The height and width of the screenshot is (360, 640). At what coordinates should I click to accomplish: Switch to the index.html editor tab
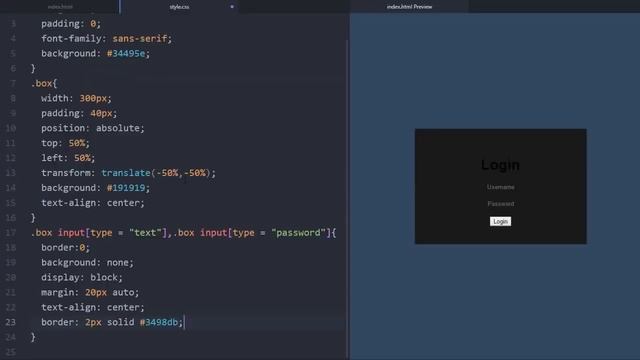(60, 7)
